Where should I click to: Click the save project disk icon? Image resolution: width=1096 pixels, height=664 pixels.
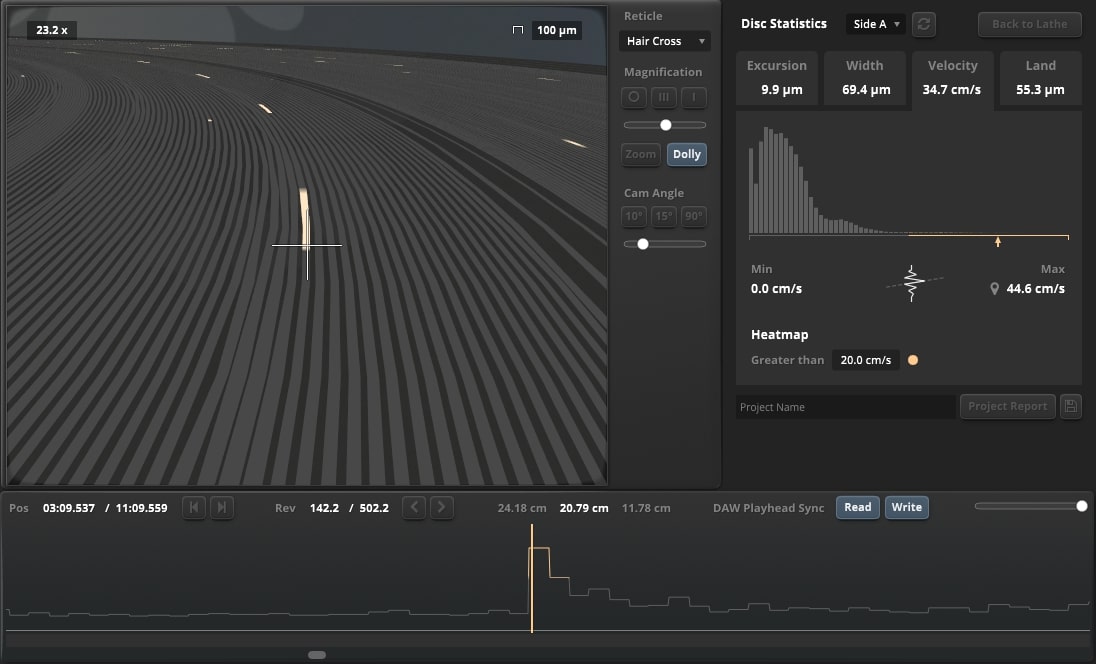pyautogui.click(x=1070, y=407)
